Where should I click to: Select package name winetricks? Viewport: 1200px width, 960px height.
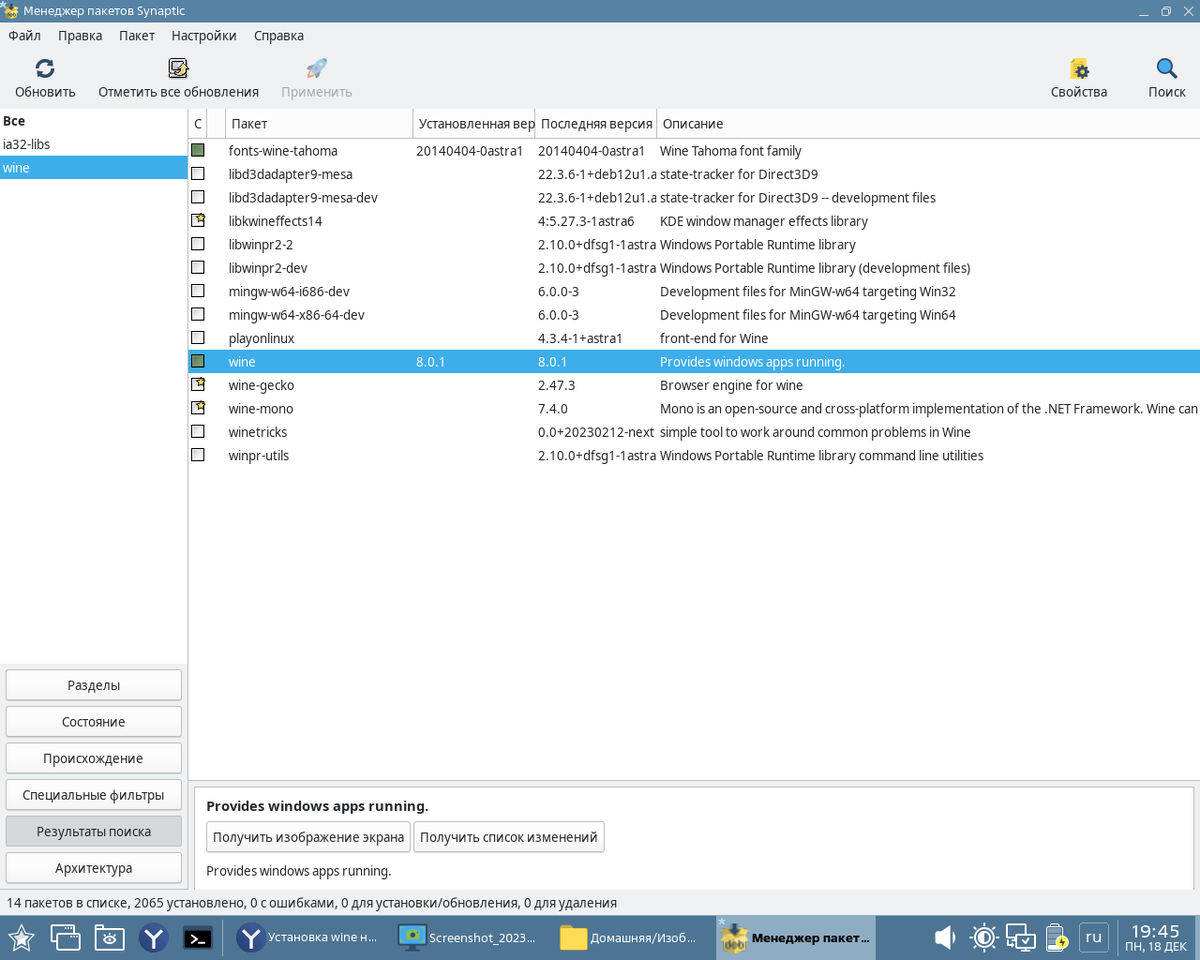(257, 432)
